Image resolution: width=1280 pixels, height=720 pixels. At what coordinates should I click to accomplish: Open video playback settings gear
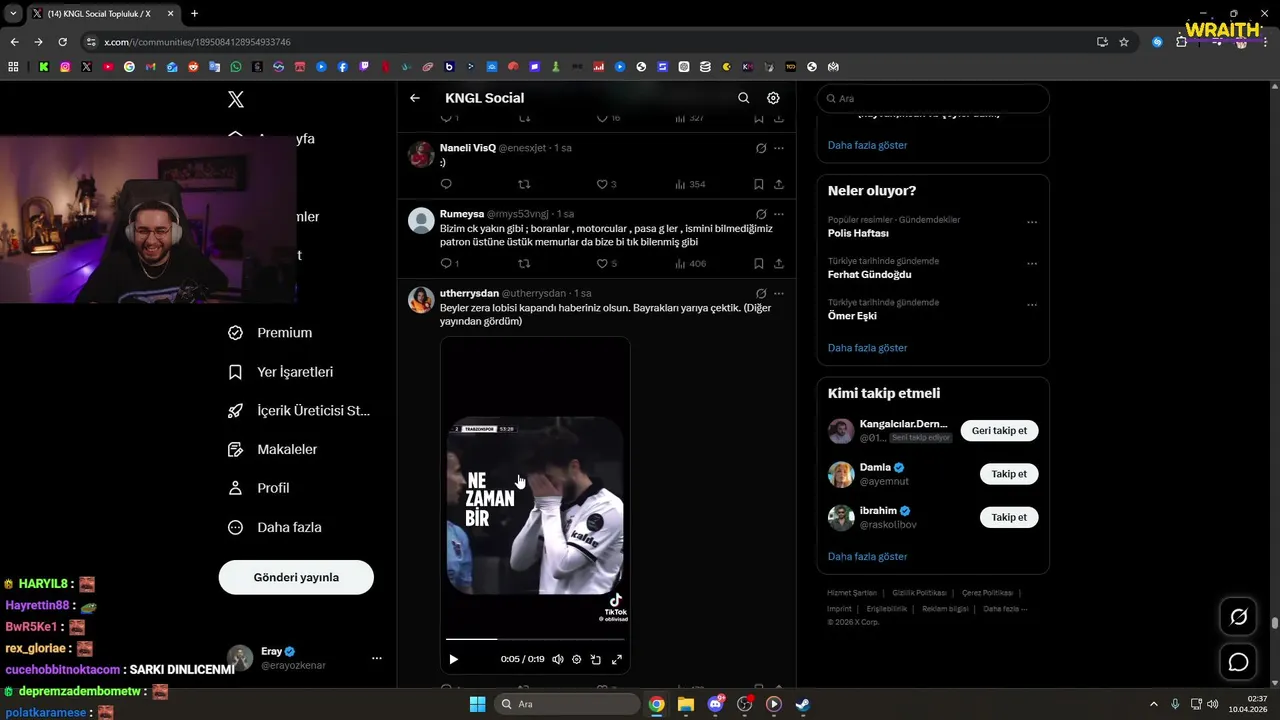click(x=576, y=659)
